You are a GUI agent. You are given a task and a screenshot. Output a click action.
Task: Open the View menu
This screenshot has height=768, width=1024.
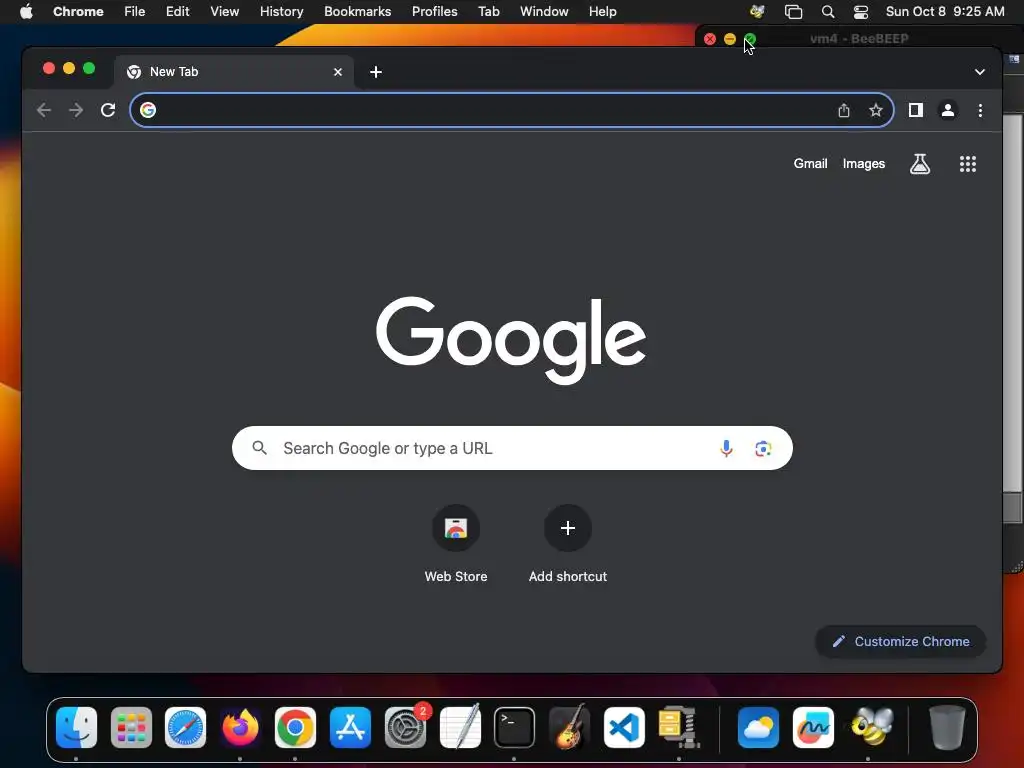pyautogui.click(x=225, y=12)
